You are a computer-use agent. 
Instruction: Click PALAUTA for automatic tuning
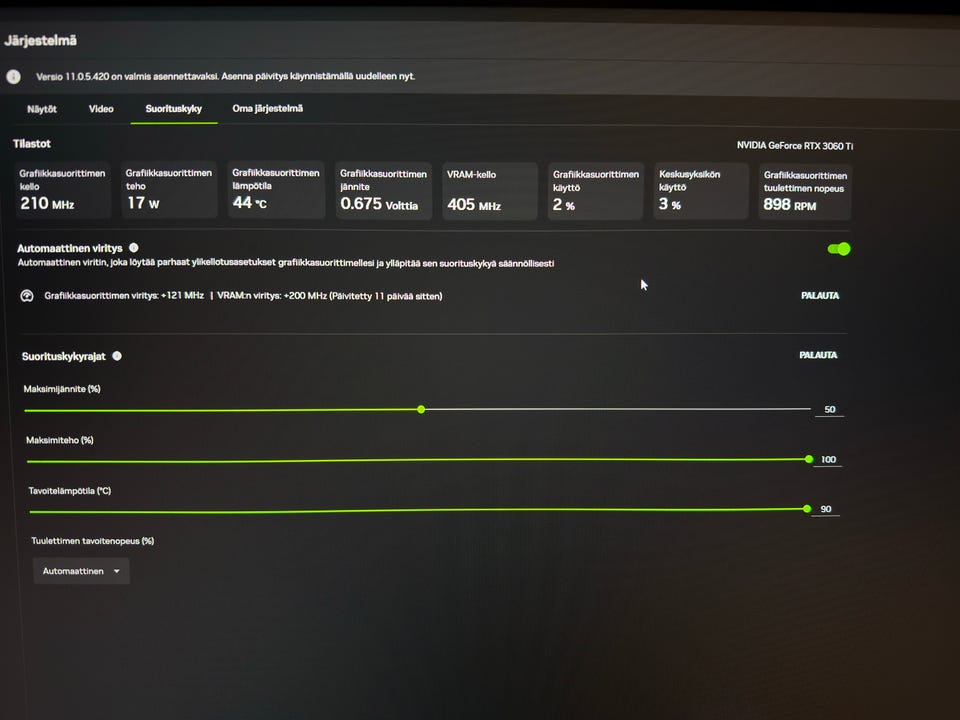coord(820,296)
